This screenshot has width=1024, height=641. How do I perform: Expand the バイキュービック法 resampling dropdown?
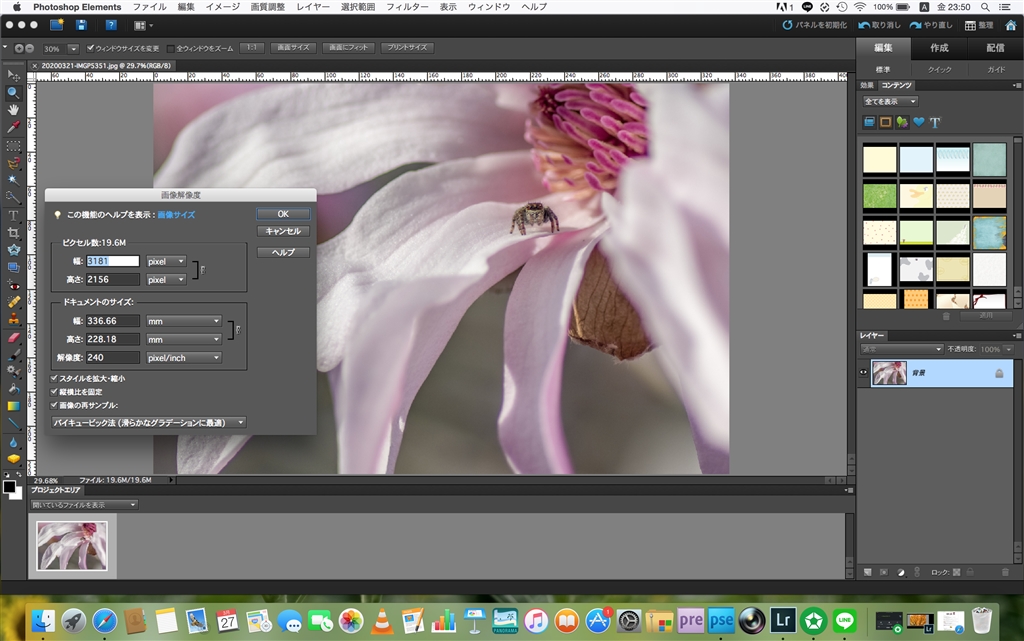click(148, 423)
